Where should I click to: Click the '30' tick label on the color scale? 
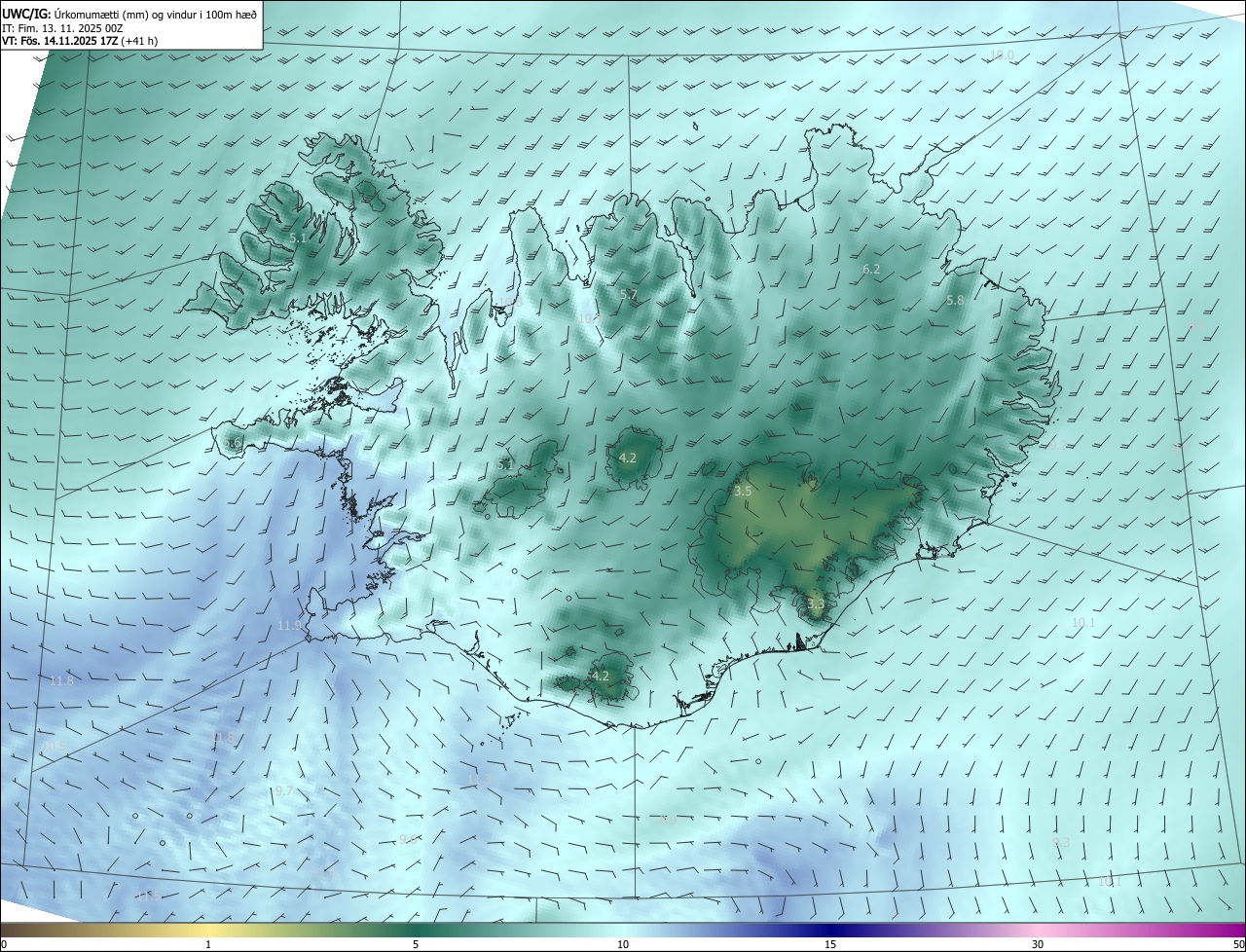coord(1038,944)
